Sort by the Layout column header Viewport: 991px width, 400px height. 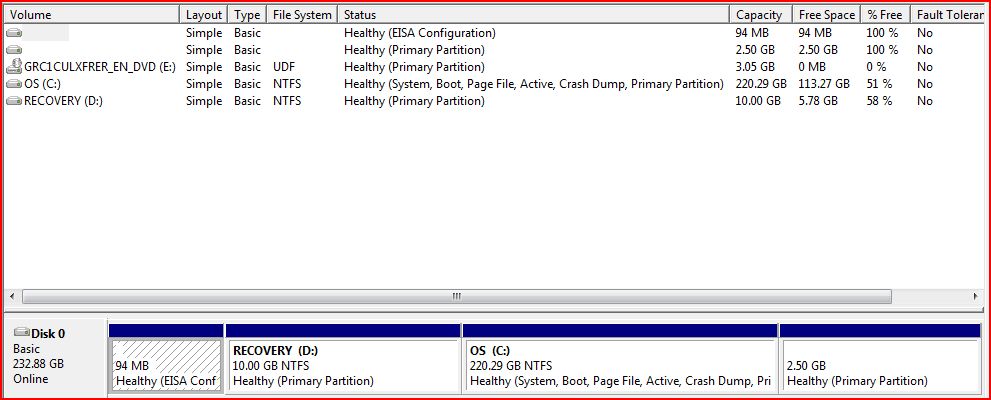coord(204,15)
